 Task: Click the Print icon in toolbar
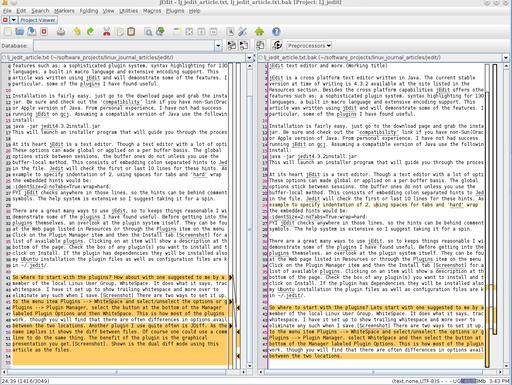pyautogui.click(x=61, y=32)
